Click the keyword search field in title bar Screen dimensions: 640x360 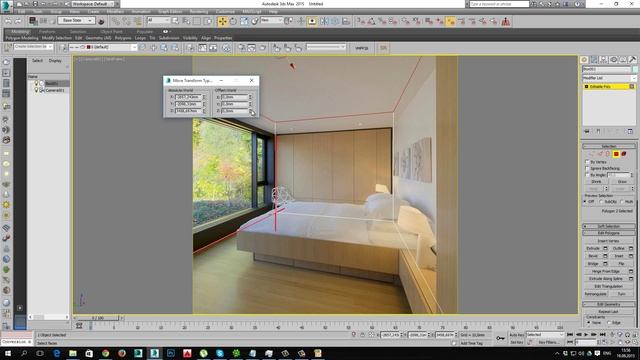(x=499, y=4)
